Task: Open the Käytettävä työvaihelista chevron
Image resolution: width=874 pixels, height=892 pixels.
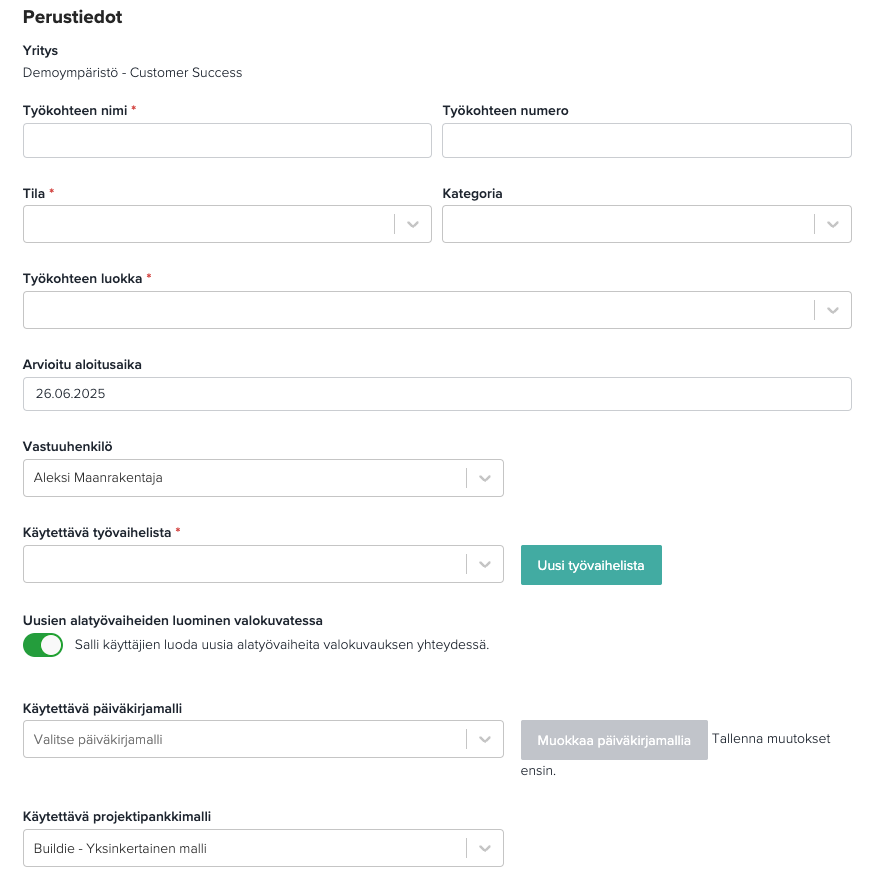Action: [485, 564]
